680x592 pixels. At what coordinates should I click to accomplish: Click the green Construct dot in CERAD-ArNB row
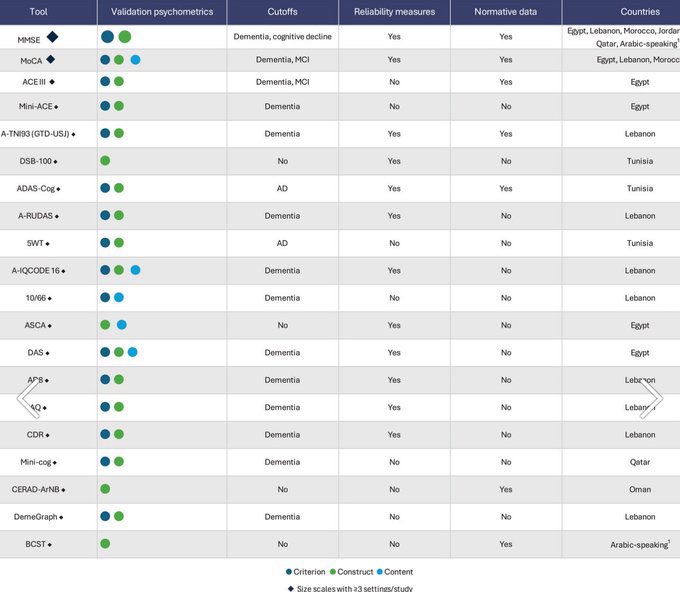click(x=105, y=489)
